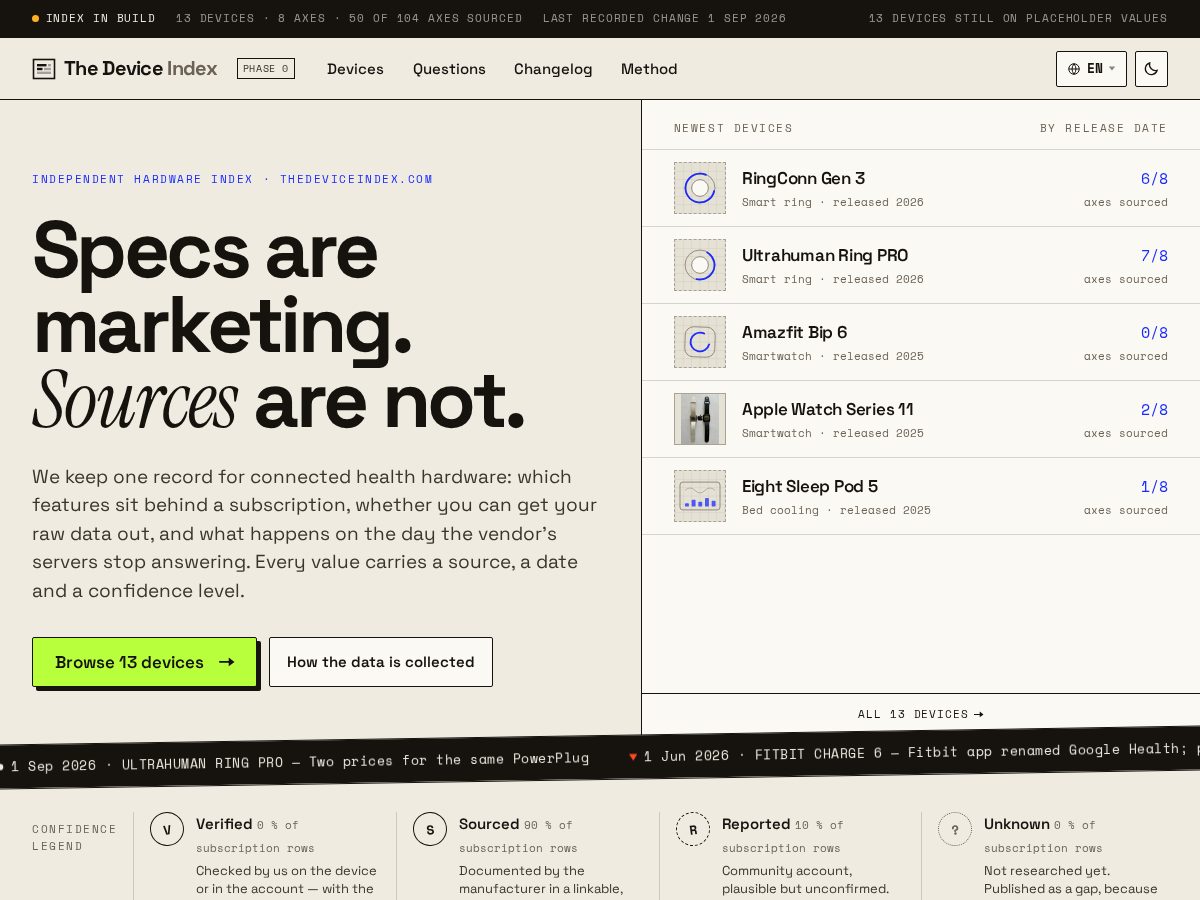Click the NEWEST DEVICES heading
Viewport: 1200px width, 900px height.
point(733,128)
